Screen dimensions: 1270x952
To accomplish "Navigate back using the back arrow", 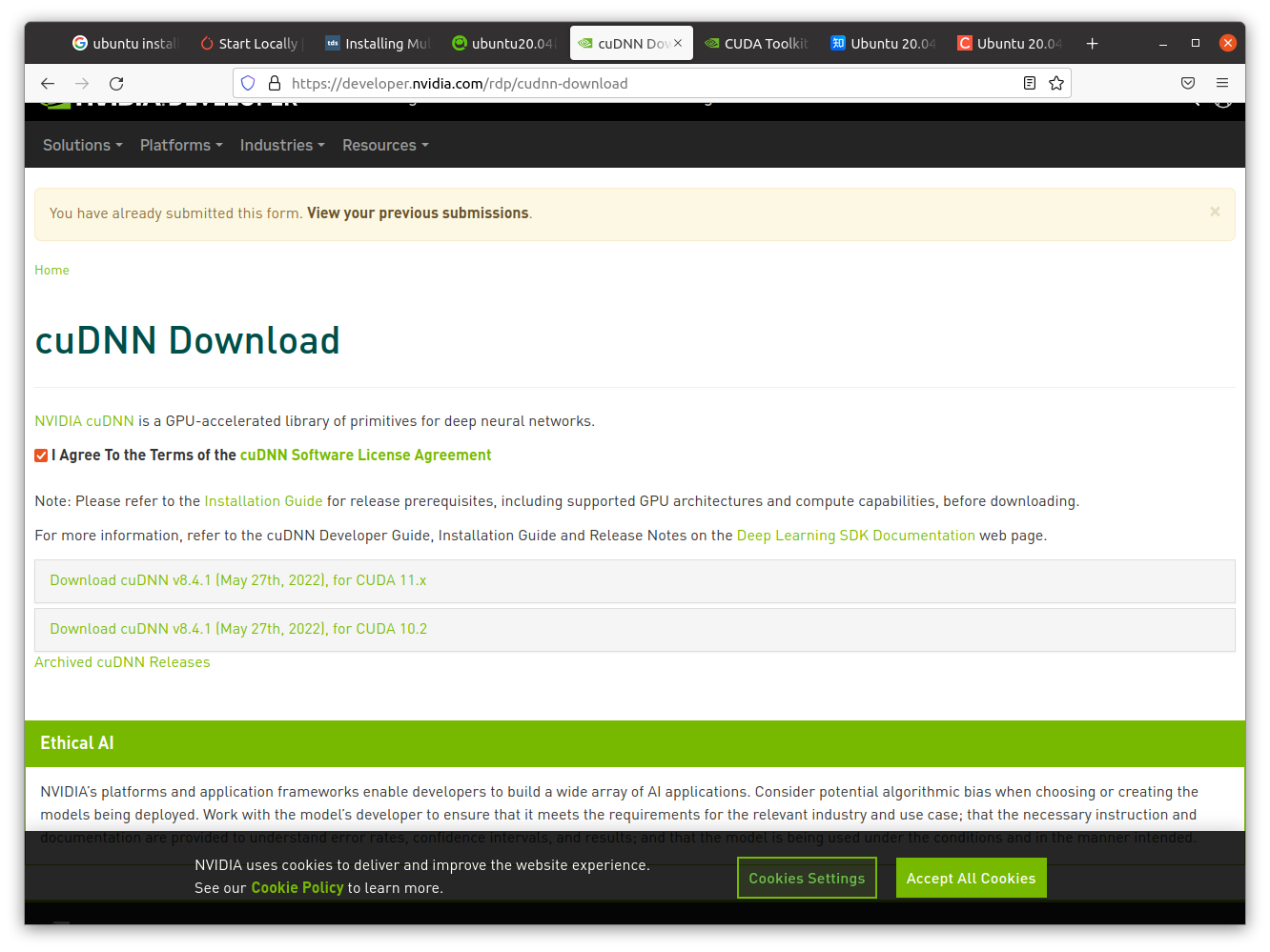I will [x=48, y=83].
